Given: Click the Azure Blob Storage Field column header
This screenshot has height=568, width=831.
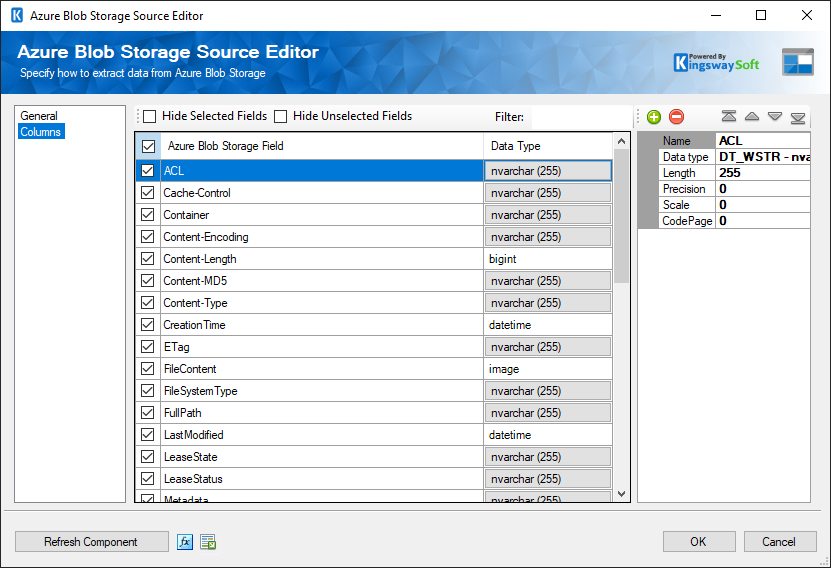Looking at the screenshot, I should click(x=322, y=146).
